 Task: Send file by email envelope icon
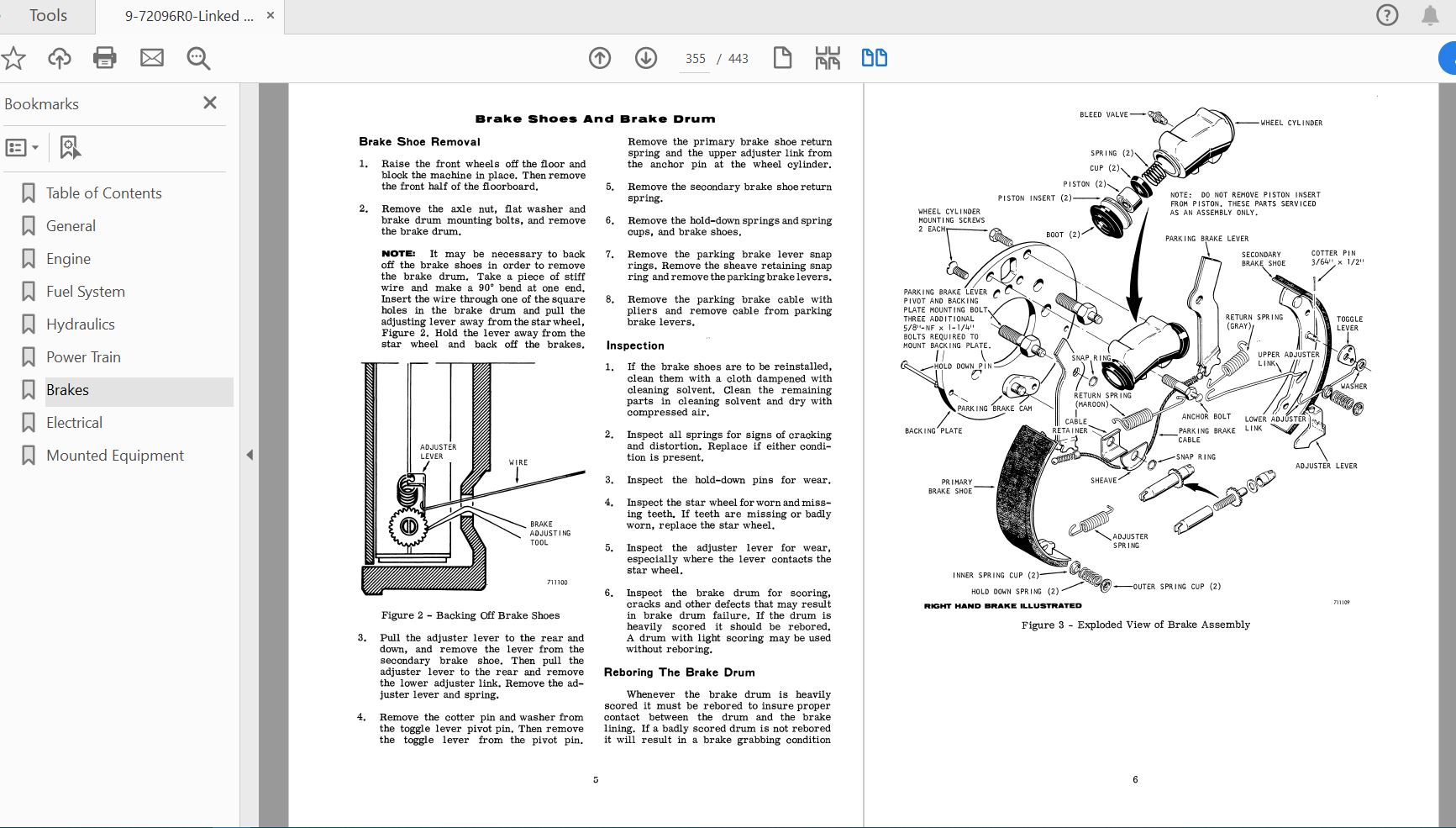click(x=152, y=58)
